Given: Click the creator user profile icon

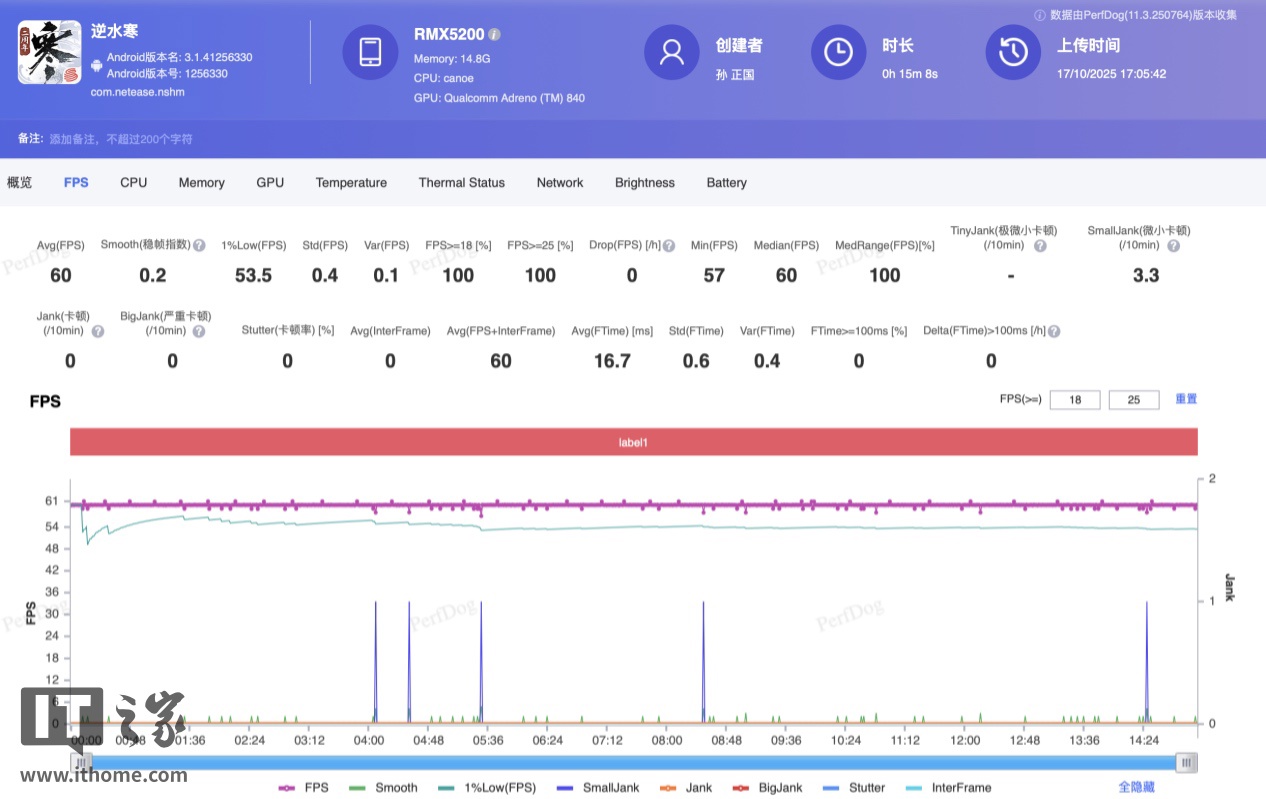Looking at the screenshot, I should 671,52.
